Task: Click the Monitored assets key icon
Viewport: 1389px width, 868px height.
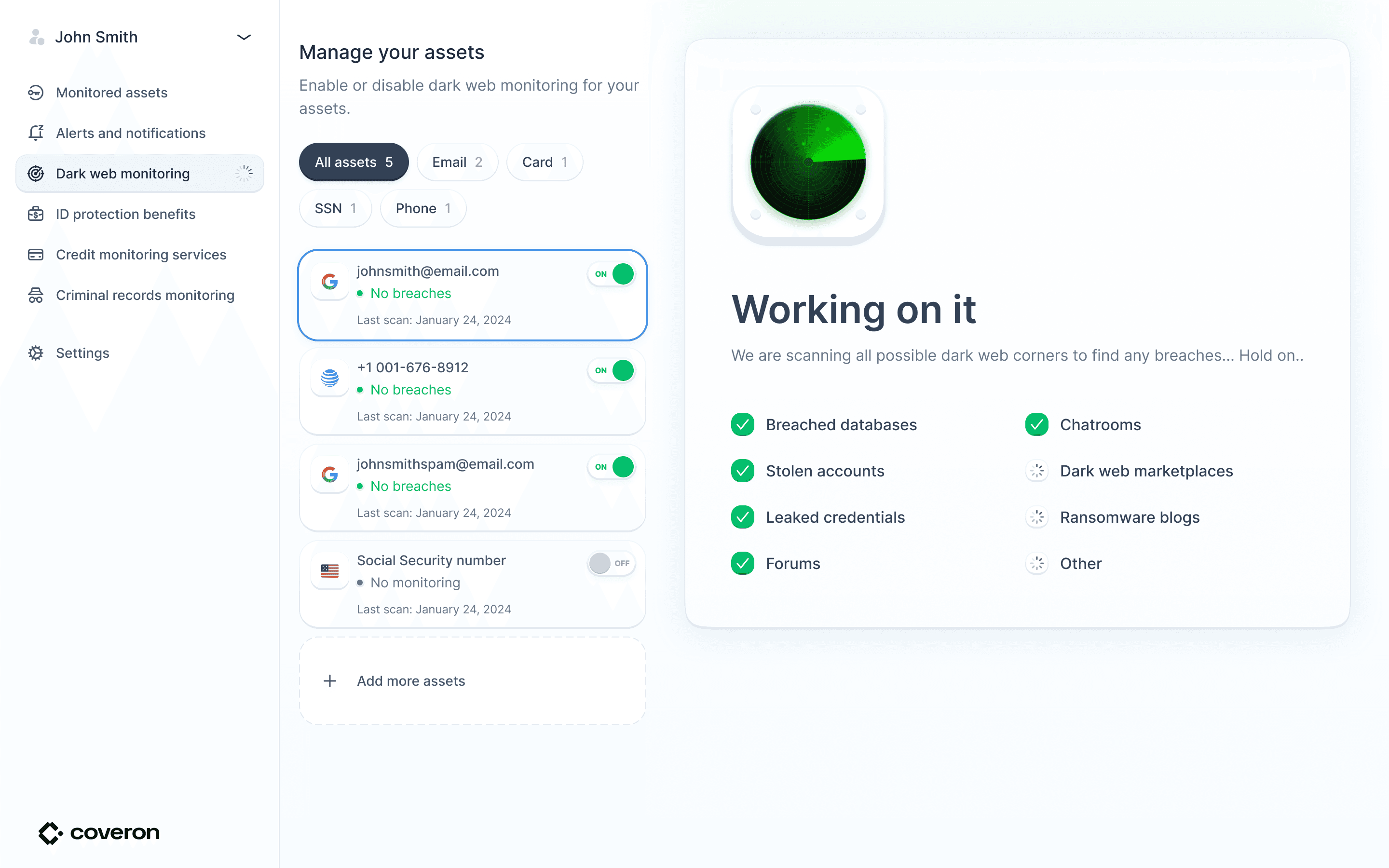Action: tap(36, 93)
